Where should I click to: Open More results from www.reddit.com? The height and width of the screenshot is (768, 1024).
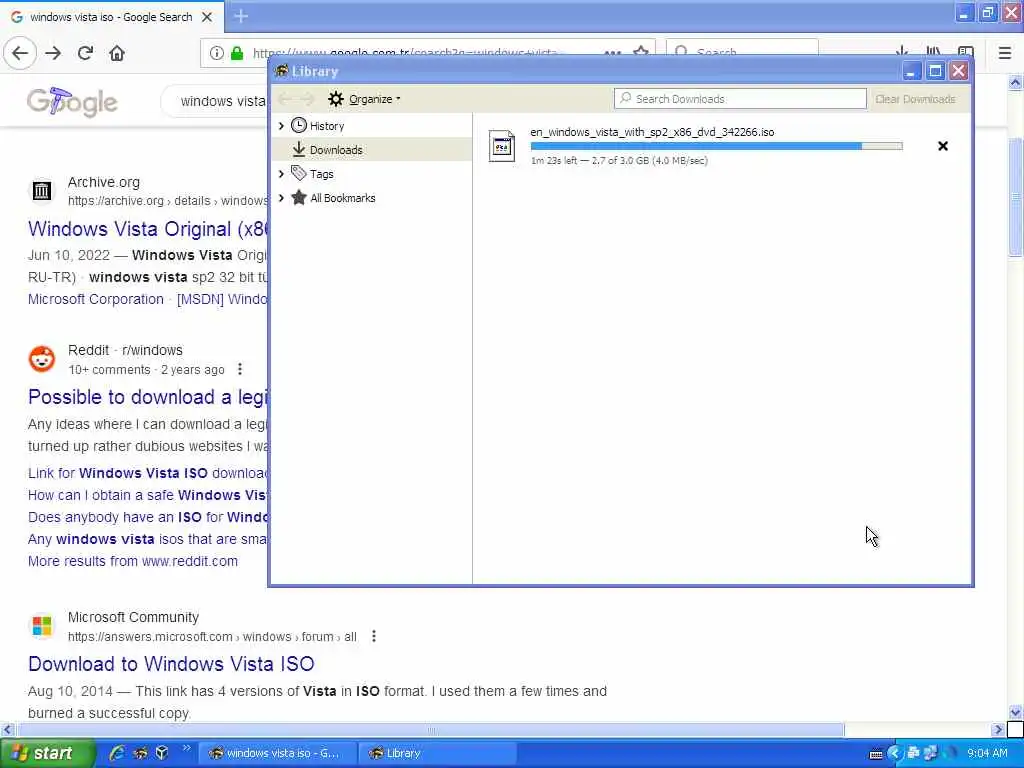[133, 561]
